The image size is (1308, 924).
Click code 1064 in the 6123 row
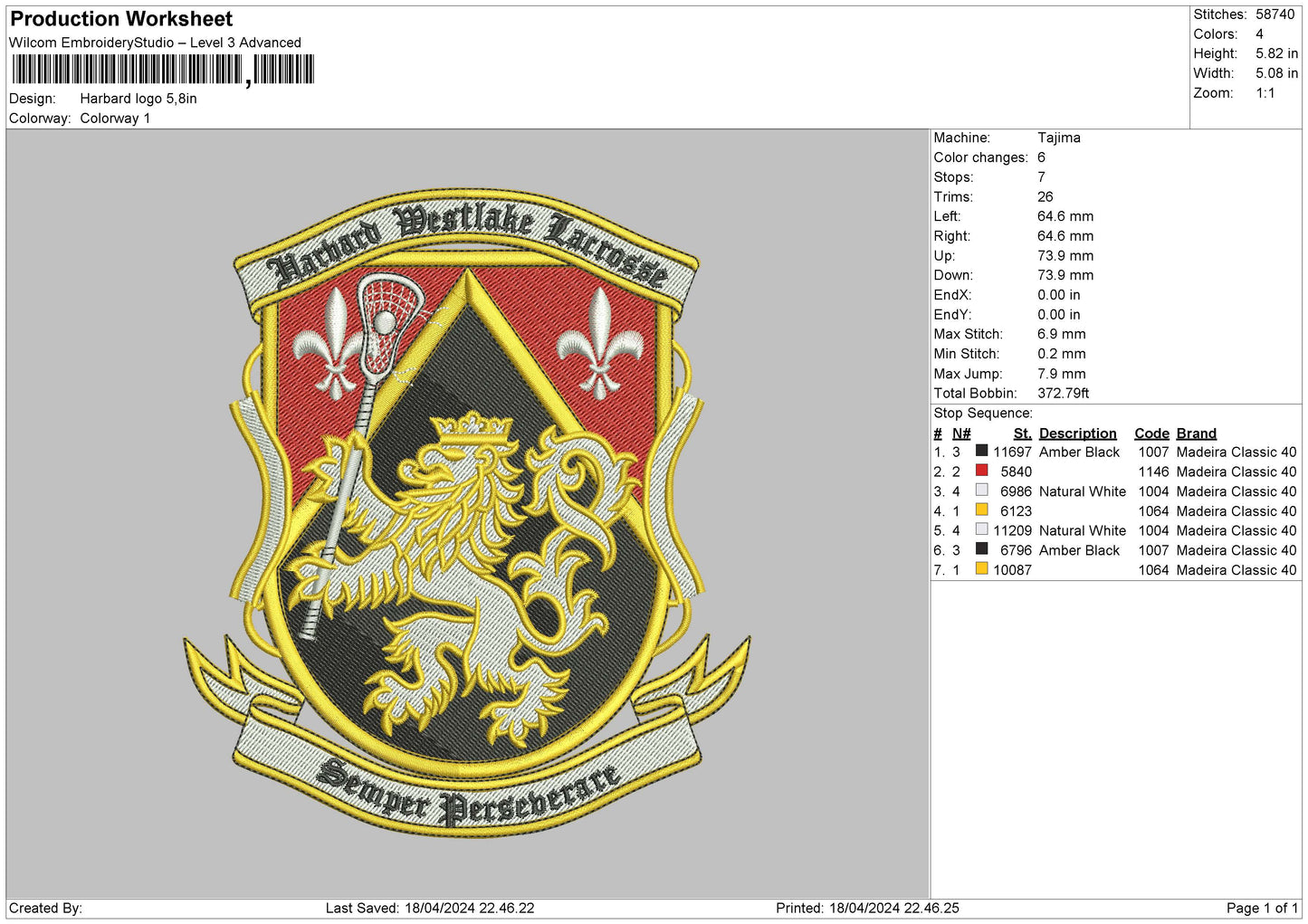pos(1154,511)
